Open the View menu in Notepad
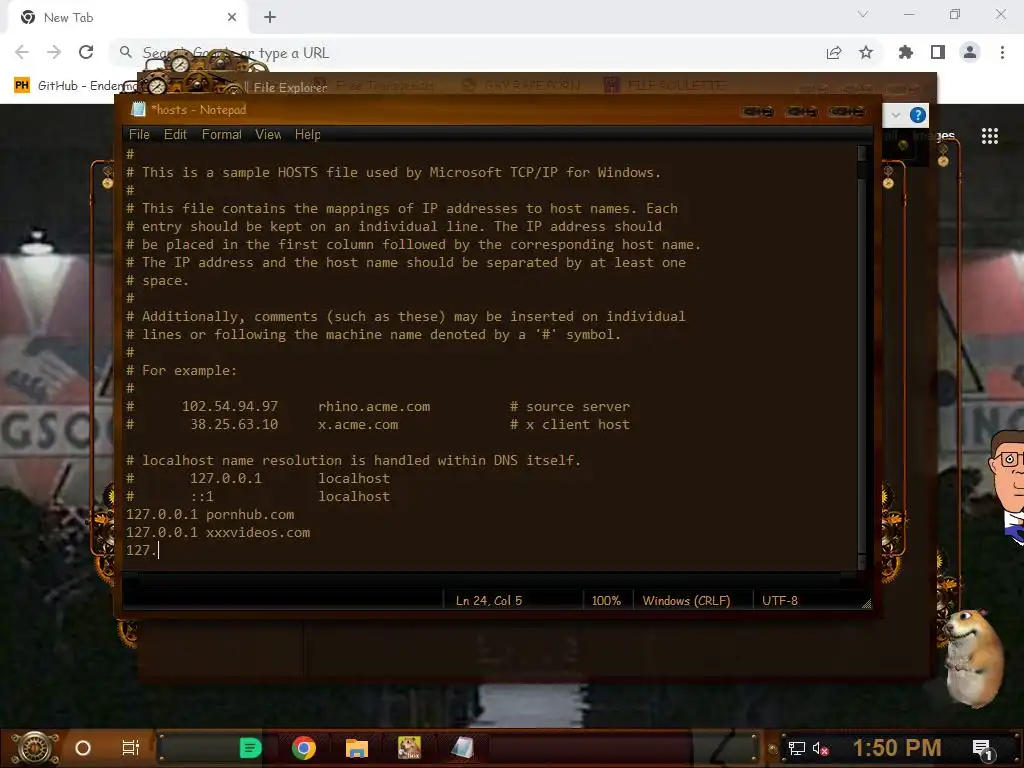The image size is (1024, 768). pyautogui.click(x=268, y=135)
